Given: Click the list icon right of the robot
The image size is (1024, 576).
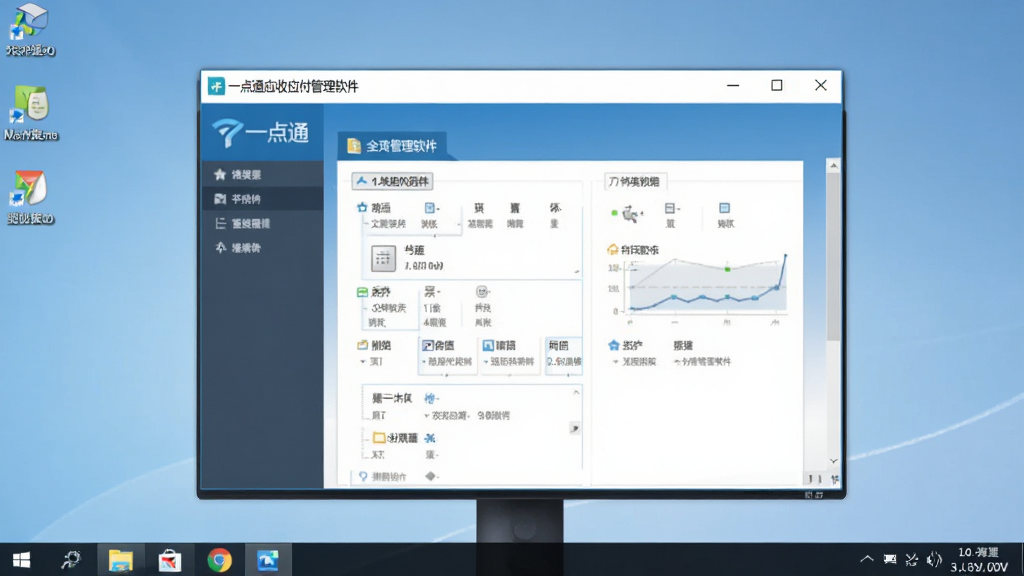Looking at the screenshot, I should pos(670,208).
